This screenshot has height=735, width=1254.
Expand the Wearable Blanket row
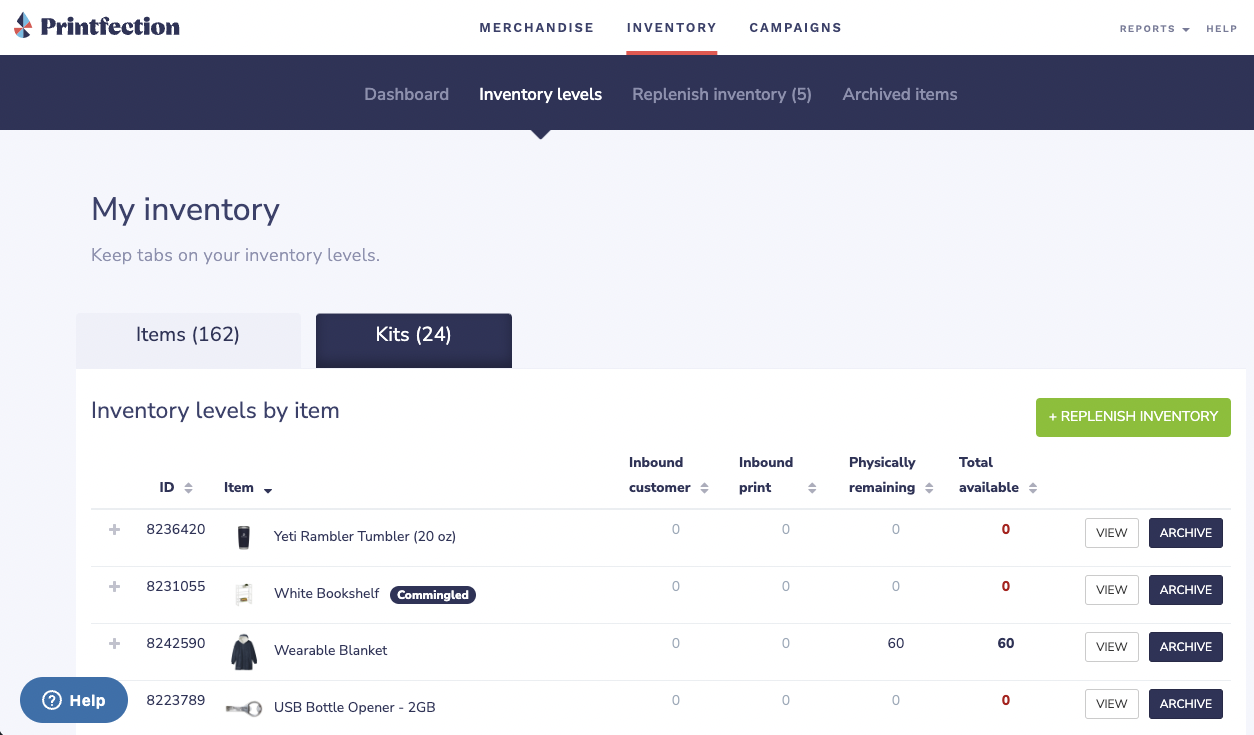(114, 644)
